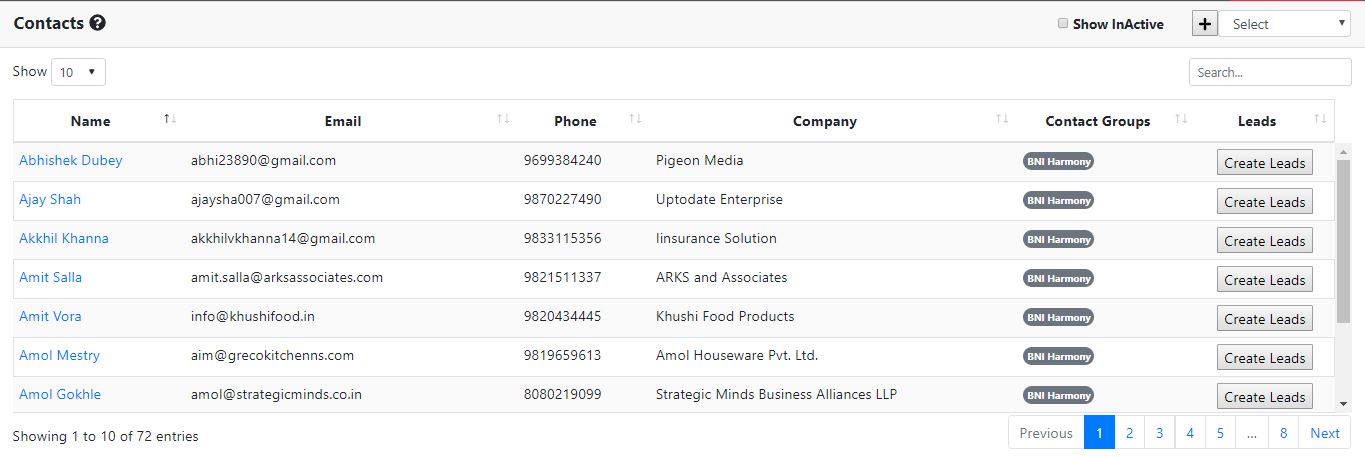Expand the Select dropdown in header

tap(1284, 24)
